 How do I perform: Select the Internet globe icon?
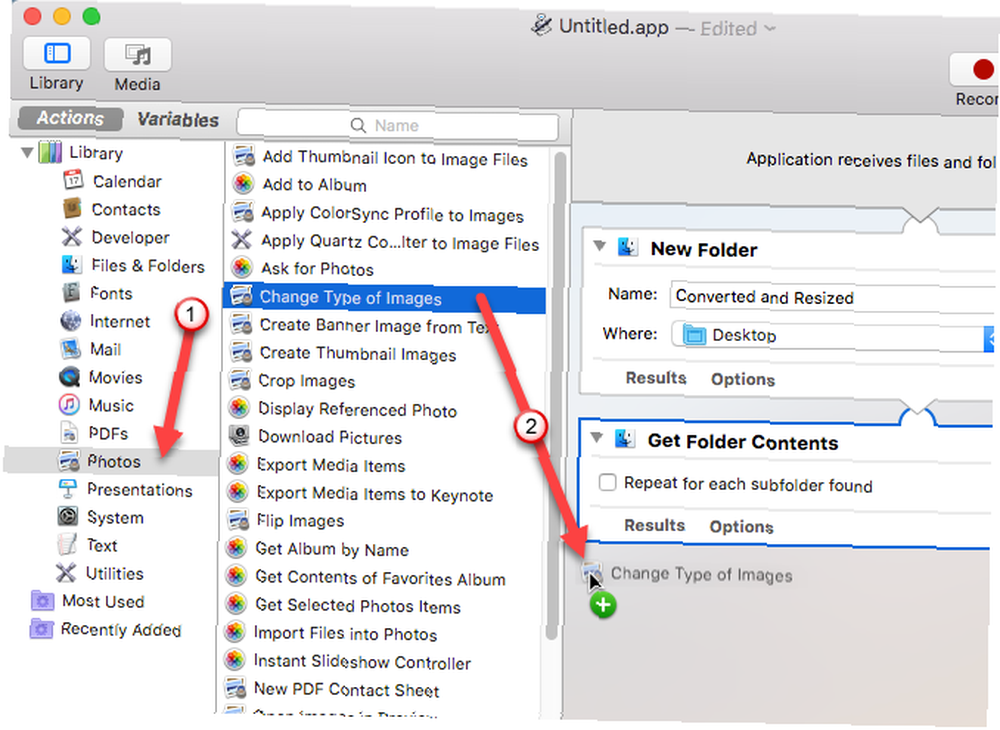[x=70, y=321]
